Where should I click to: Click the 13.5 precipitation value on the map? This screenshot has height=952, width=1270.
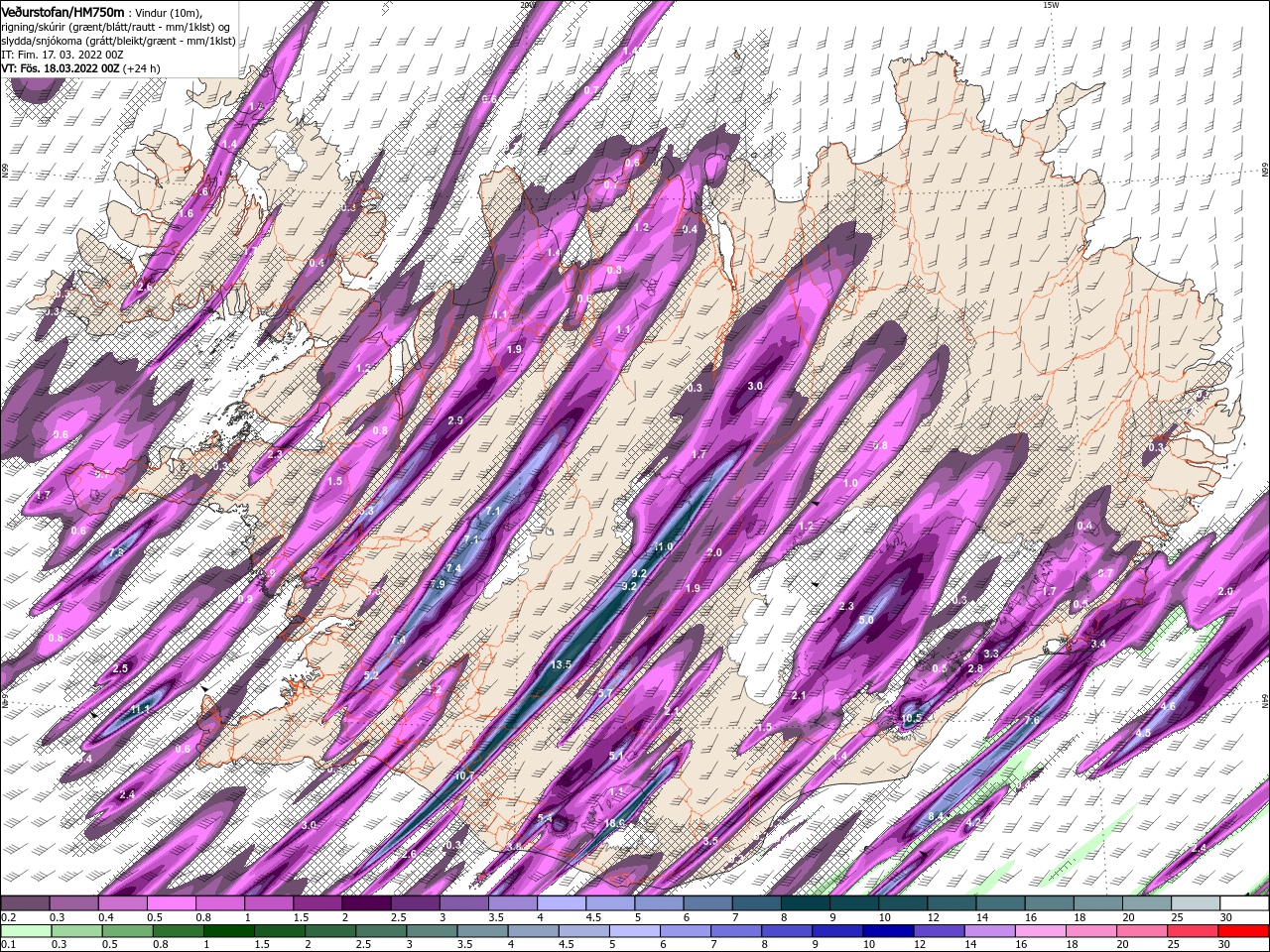pyautogui.click(x=561, y=664)
